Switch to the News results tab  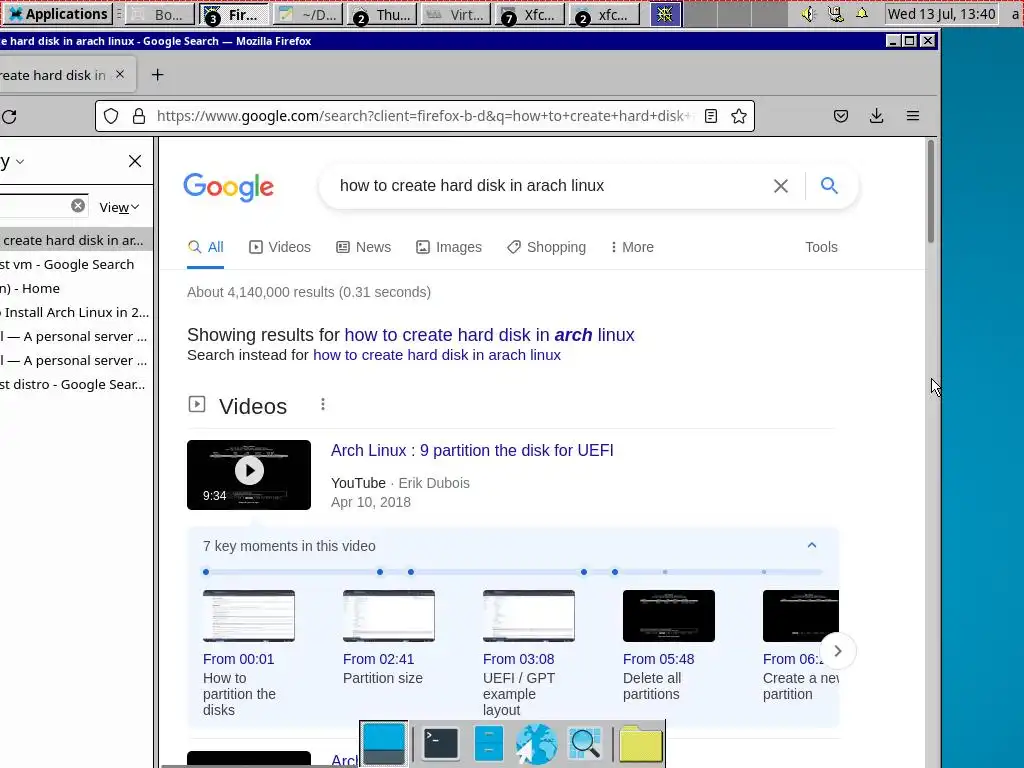pyautogui.click(x=363, y=247)
